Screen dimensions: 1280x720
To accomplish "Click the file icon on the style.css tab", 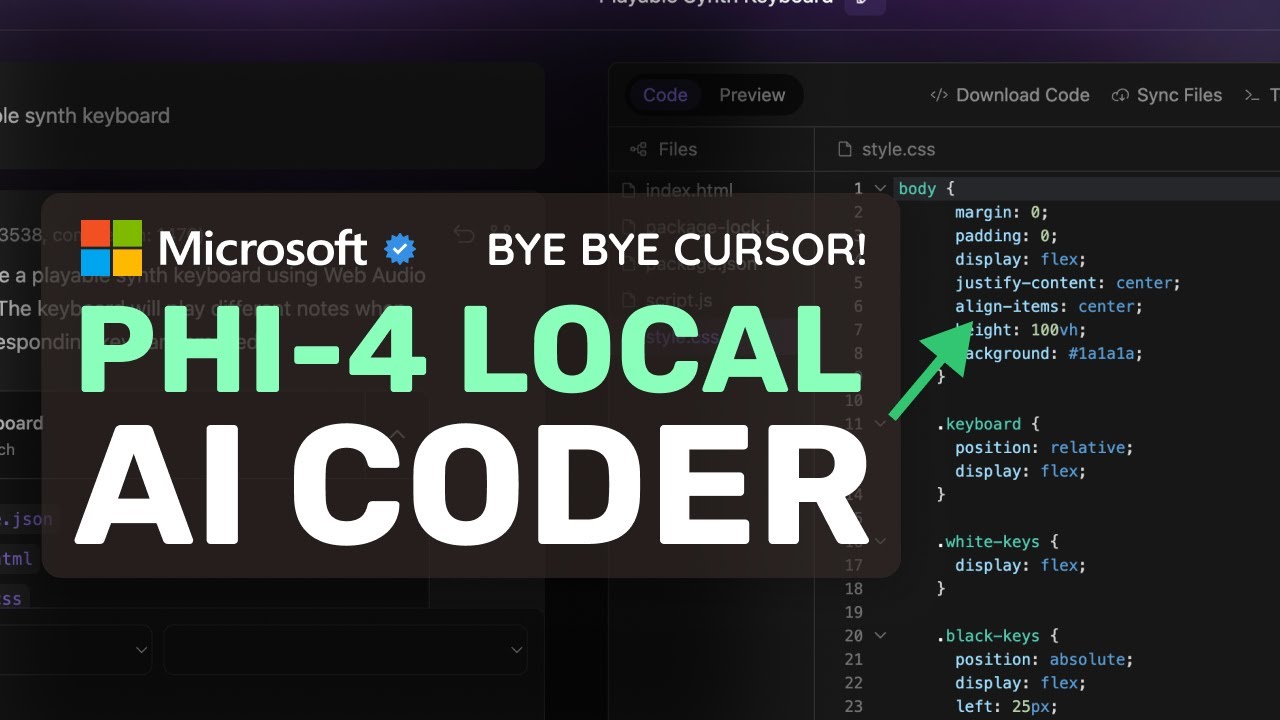I will [x=845, y=149].
